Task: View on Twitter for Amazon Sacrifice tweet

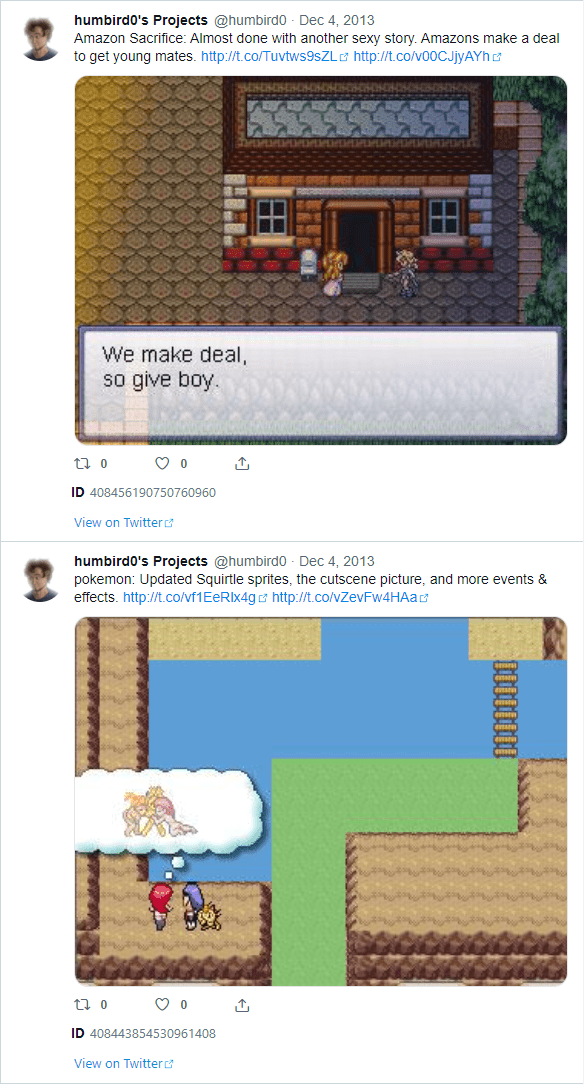Action: [123, 523]
